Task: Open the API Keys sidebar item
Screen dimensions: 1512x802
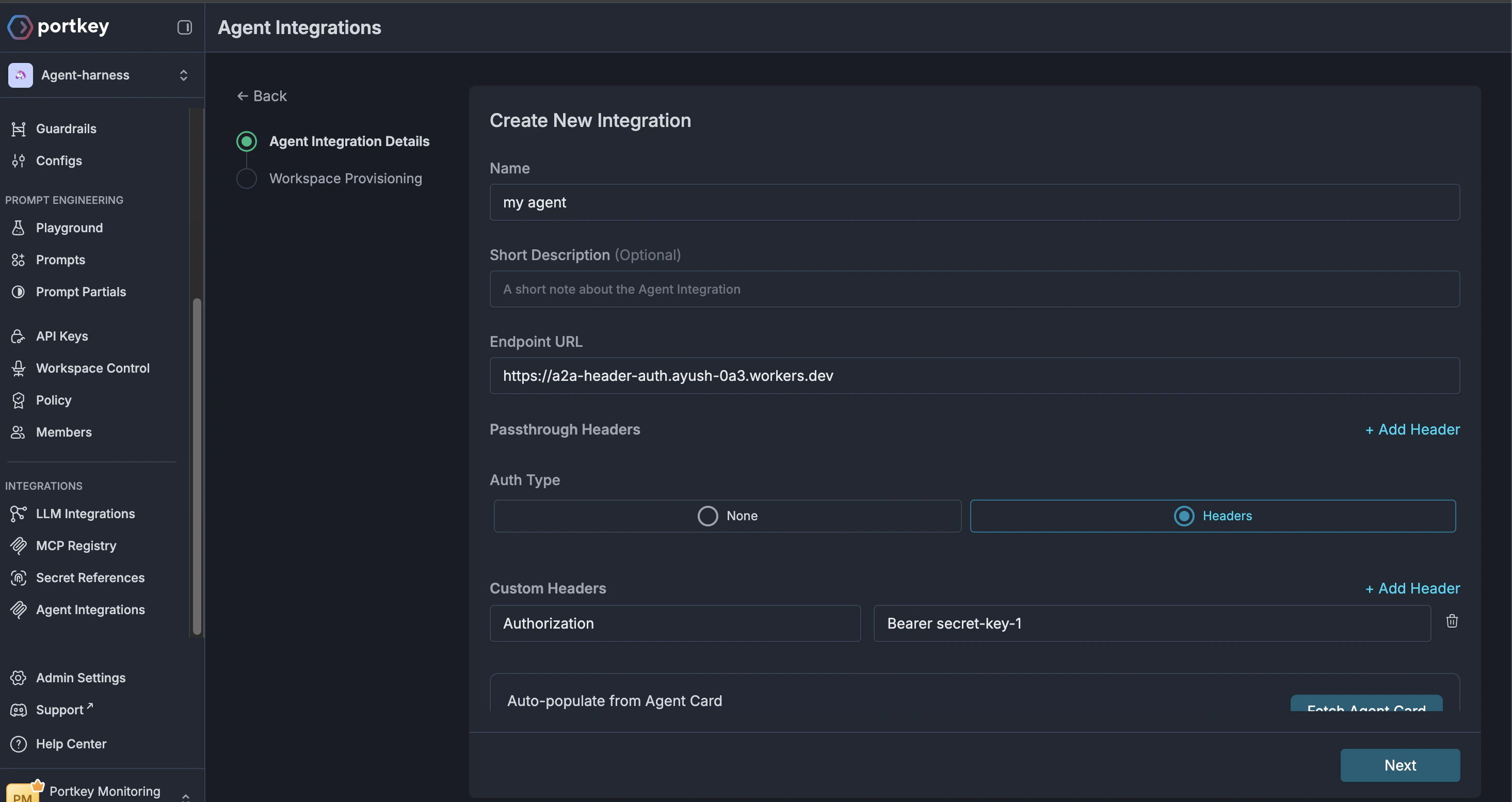Action: 61,336
